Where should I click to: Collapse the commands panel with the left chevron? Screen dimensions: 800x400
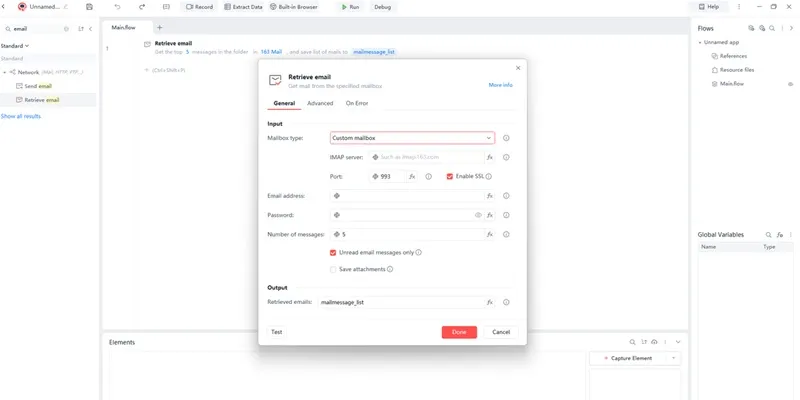tap(90, 29)
